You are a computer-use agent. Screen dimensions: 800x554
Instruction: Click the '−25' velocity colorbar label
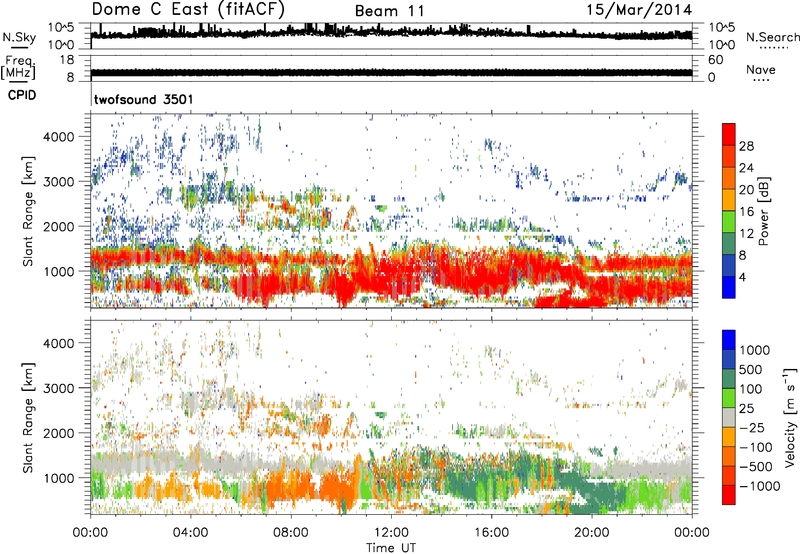[752, 427]
